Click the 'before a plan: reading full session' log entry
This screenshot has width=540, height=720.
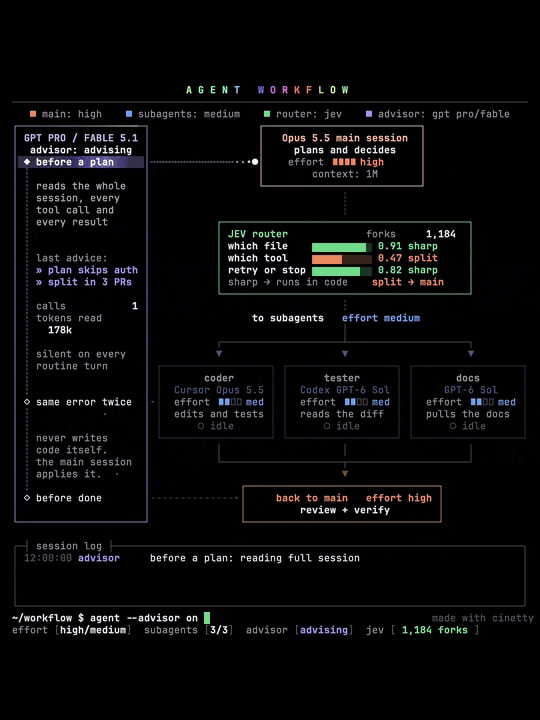[255, 558]
